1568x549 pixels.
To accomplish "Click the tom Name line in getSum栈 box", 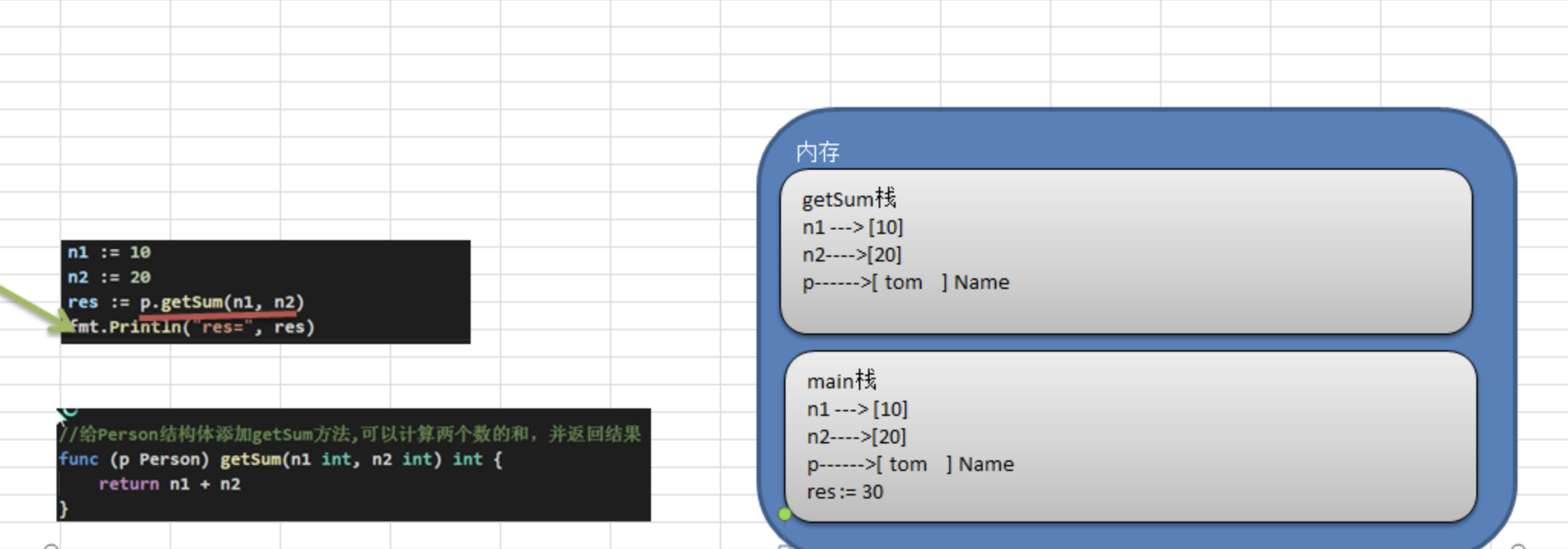I will pos(905,282).
